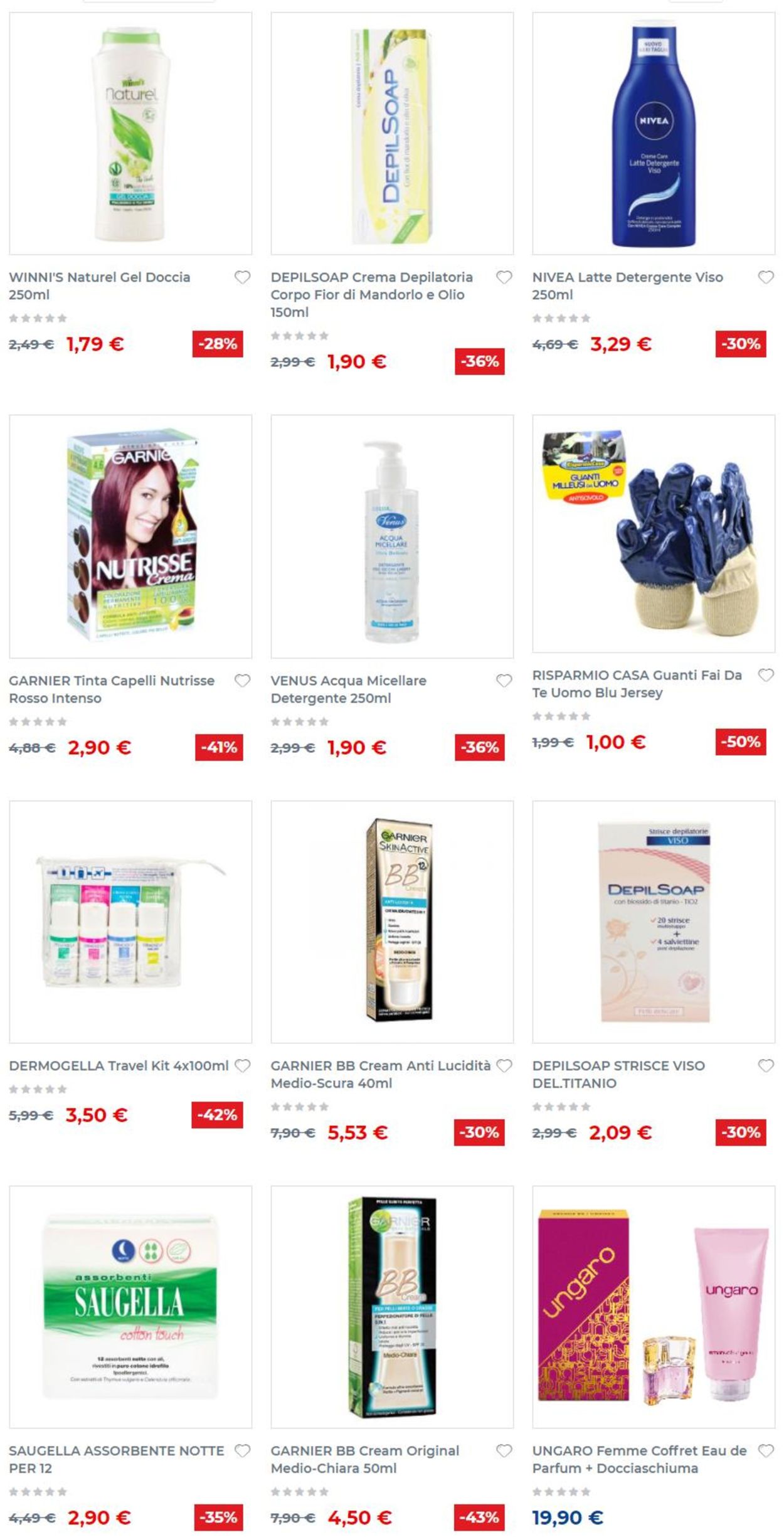This screenshot has width=784, height=1537.
Task: Toggle wishlist for SAUGELLA ASSORBENTE NOTTE
Action: pos(242,1451)
